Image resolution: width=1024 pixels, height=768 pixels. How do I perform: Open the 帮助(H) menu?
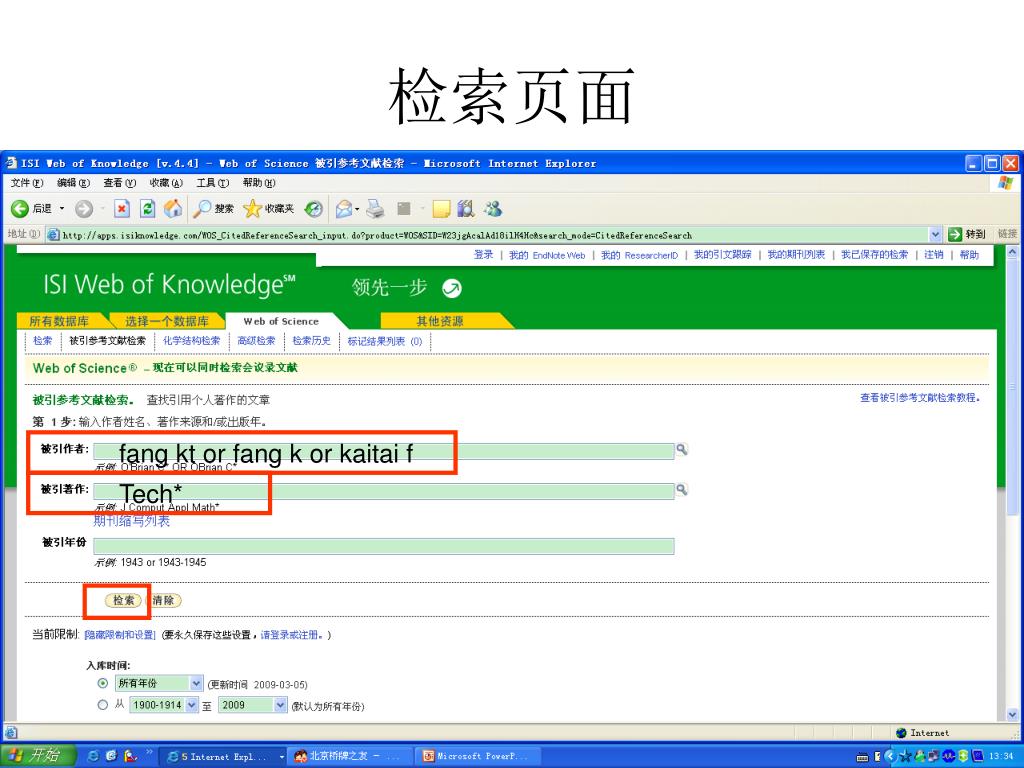pyautogui.click(x=259, y=183)
